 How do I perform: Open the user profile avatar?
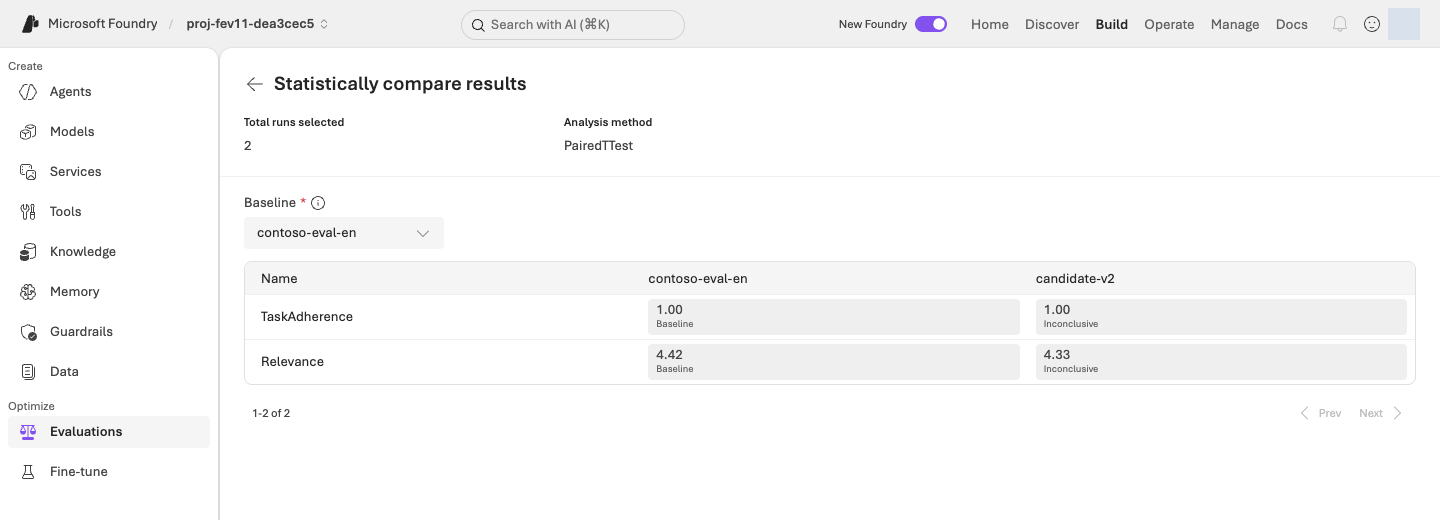[x=1404, y=24]
